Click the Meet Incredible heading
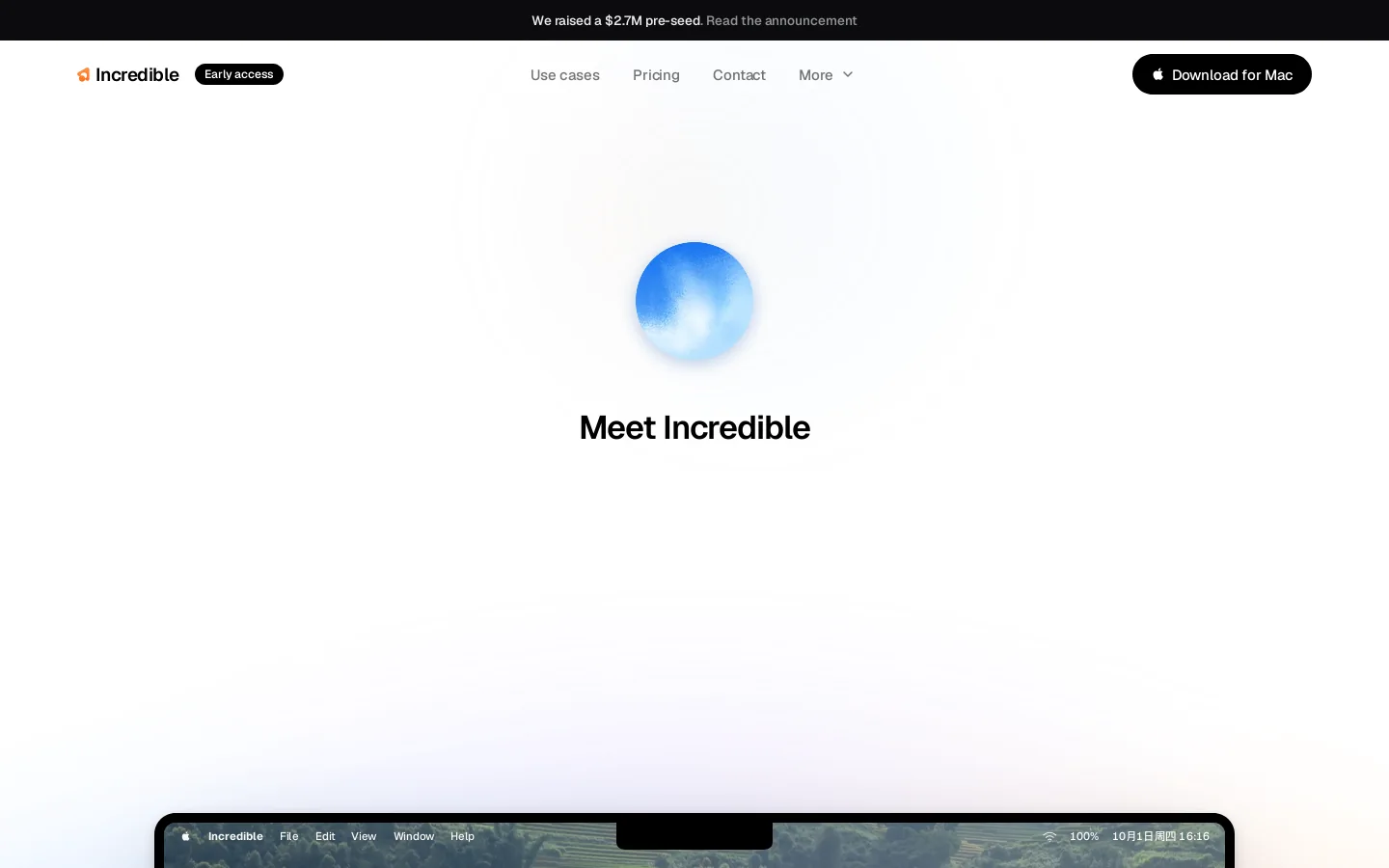1389x868 pixels. [x=694, y=427]
